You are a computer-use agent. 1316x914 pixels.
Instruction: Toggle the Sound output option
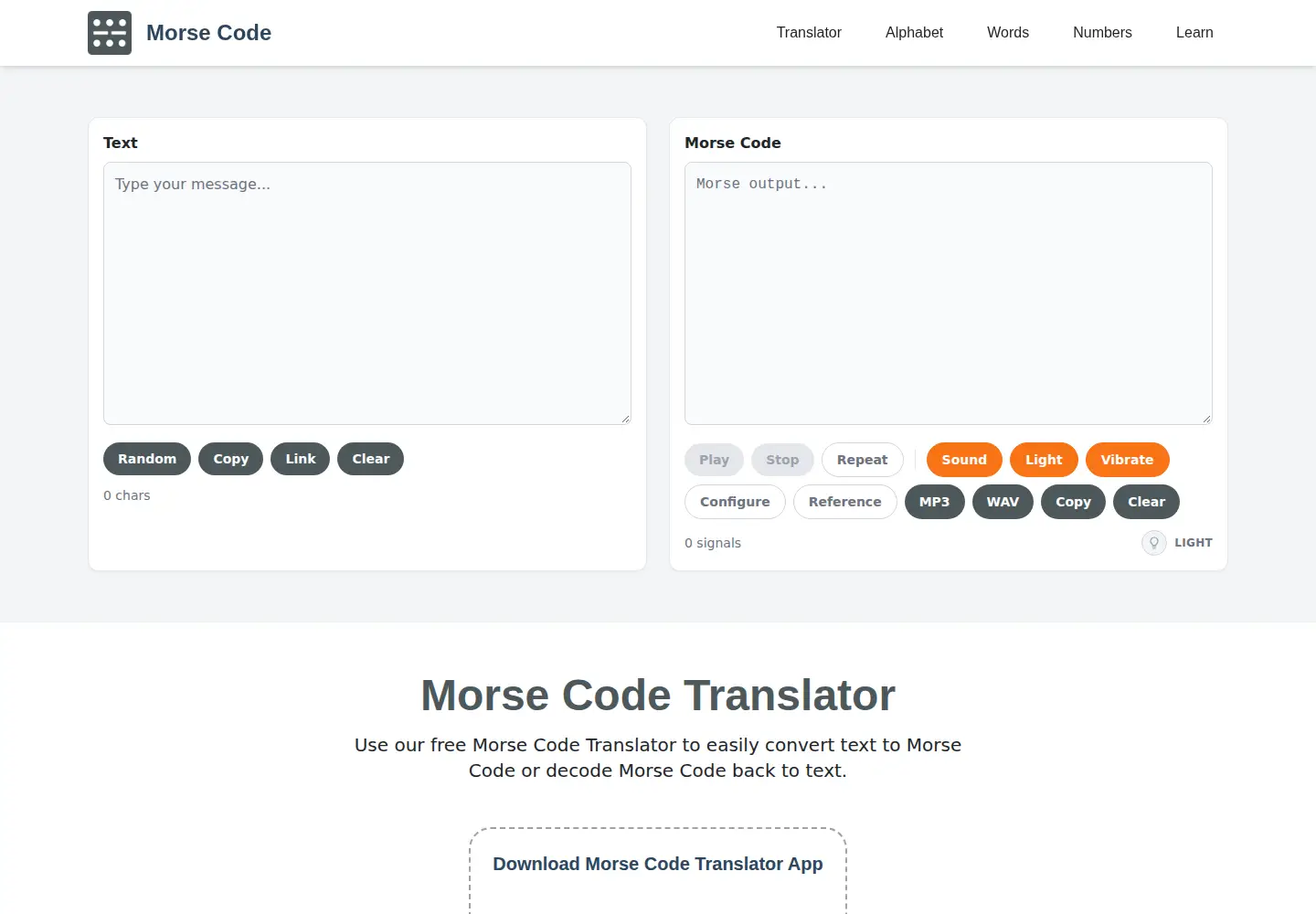click(x=964, y=460)
